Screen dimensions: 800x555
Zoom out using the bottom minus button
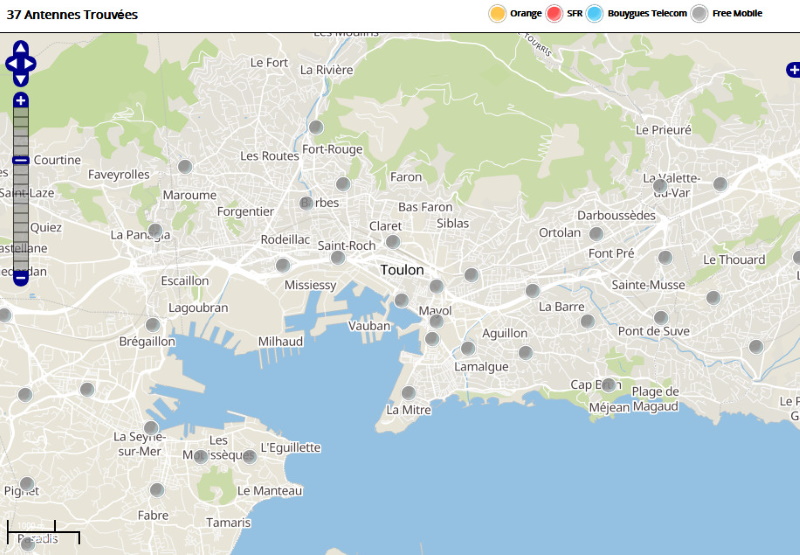(x=21, y=279)
